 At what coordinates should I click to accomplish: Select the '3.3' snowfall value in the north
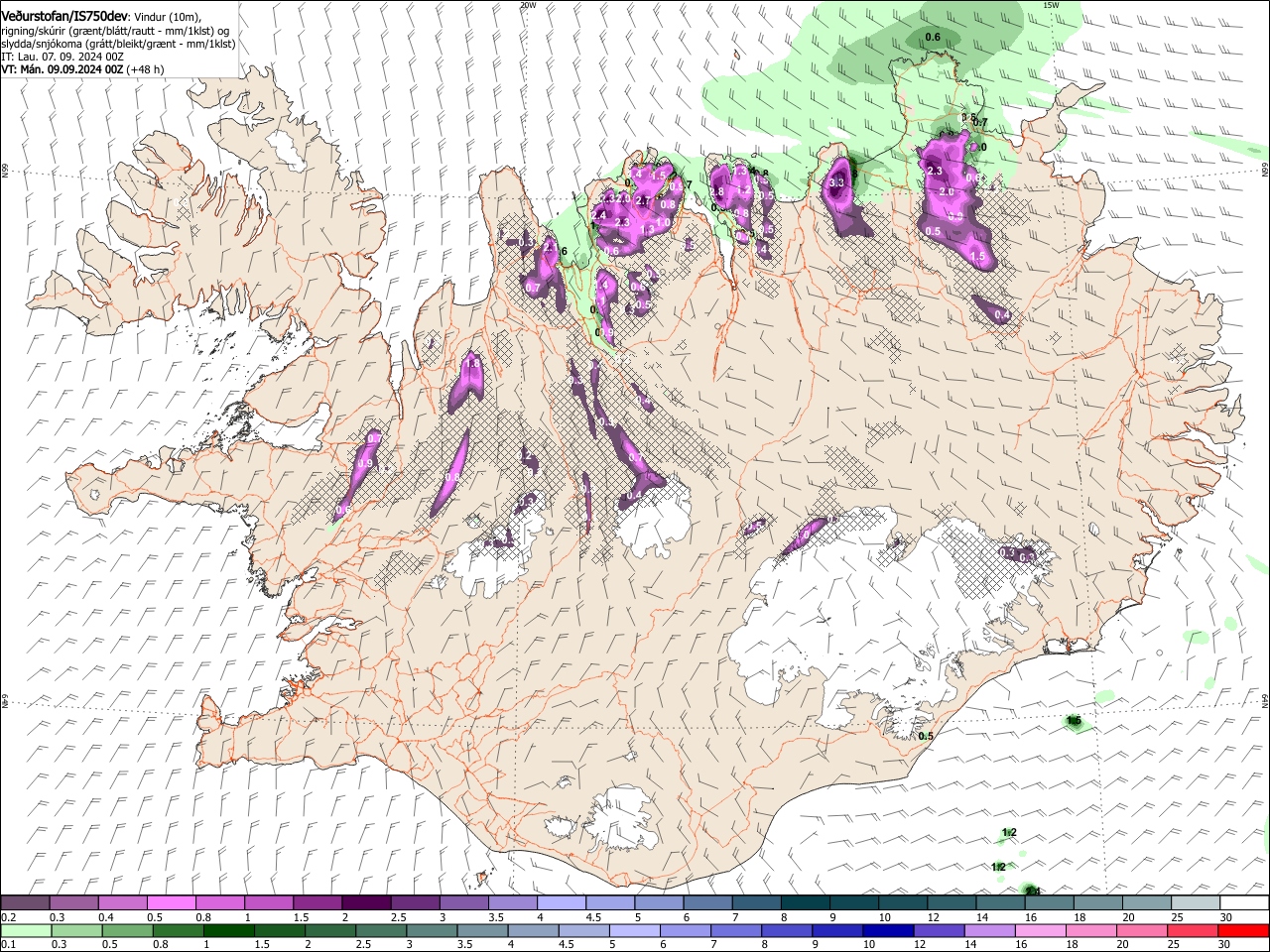click(836, 182)
